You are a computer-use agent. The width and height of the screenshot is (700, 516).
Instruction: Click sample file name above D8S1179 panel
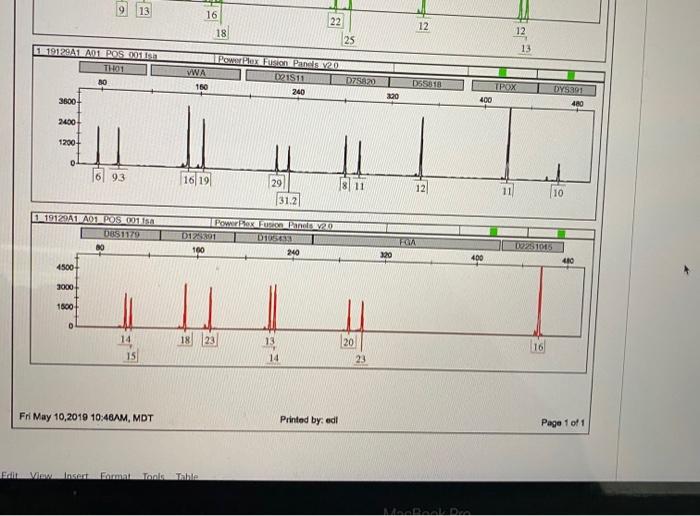pyautogui.click(x=95, y=220)
